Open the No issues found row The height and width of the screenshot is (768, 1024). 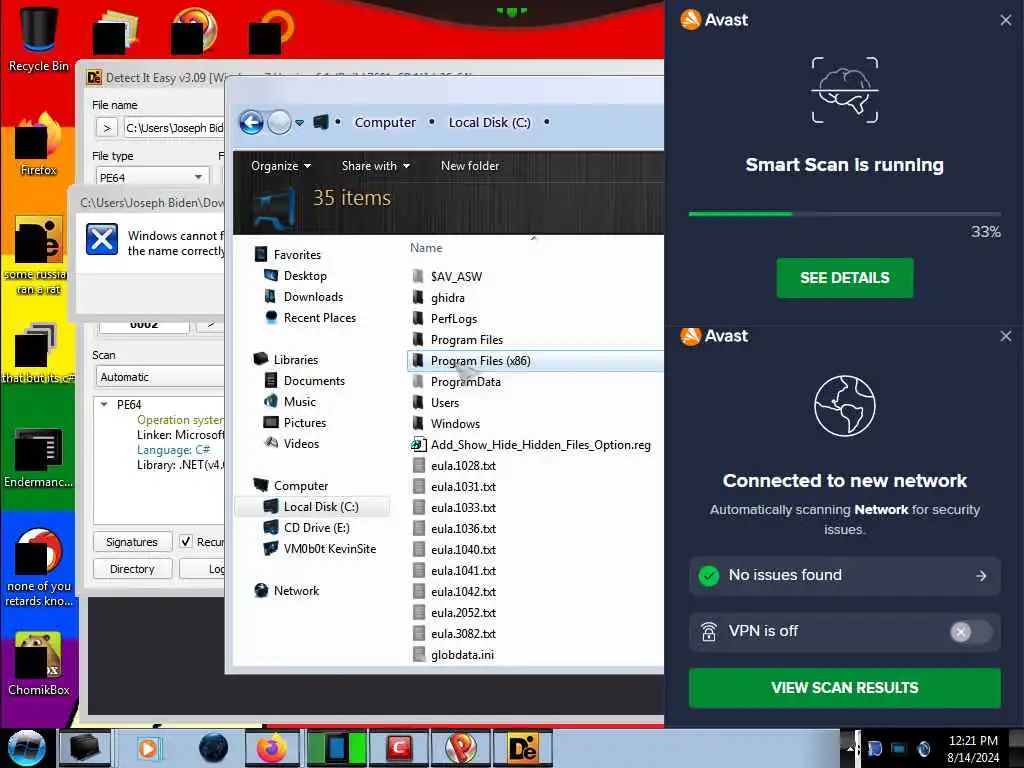click(x=844, y=575)
